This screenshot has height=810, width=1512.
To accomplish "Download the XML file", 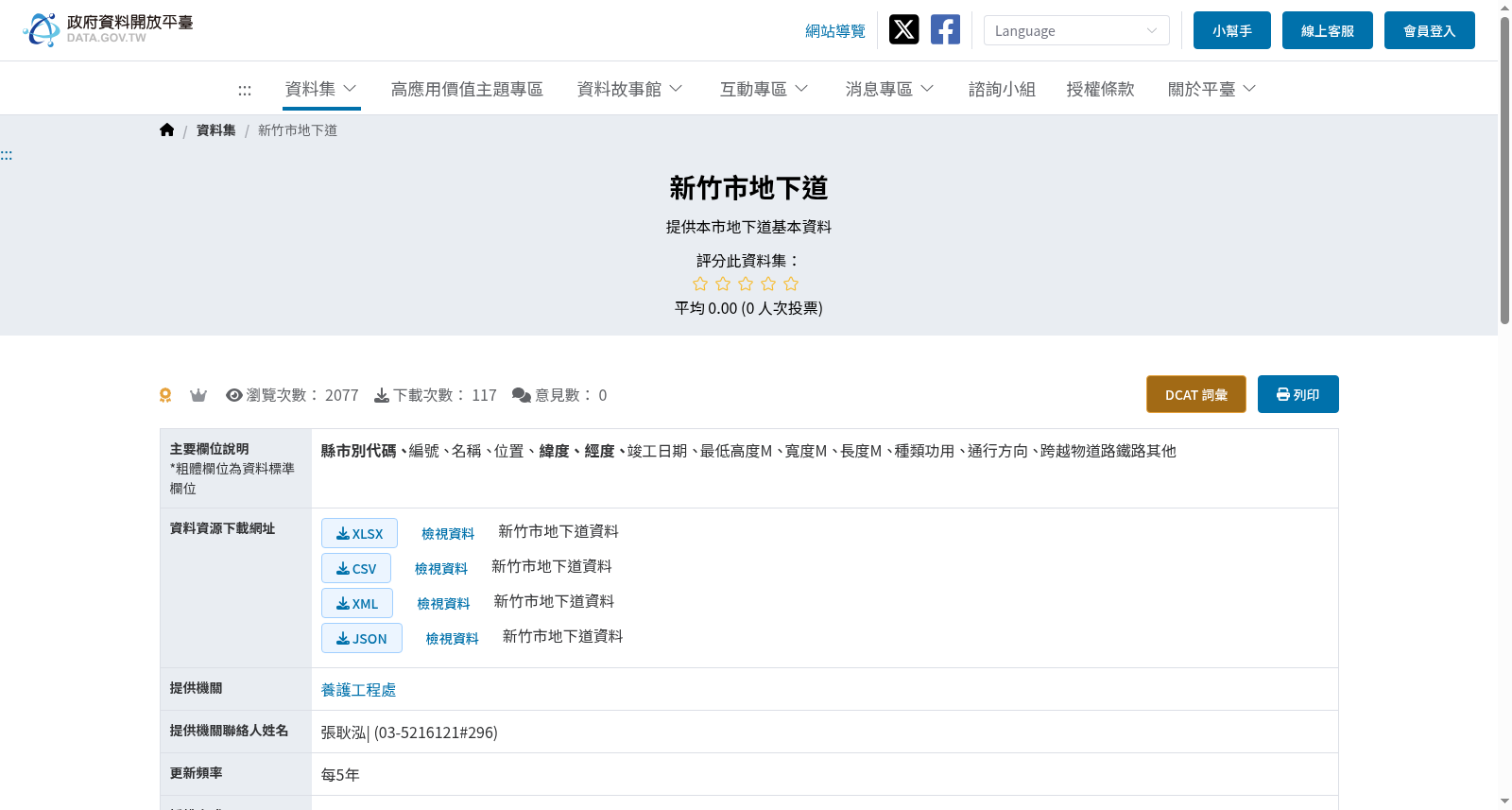I will point(357,603).
